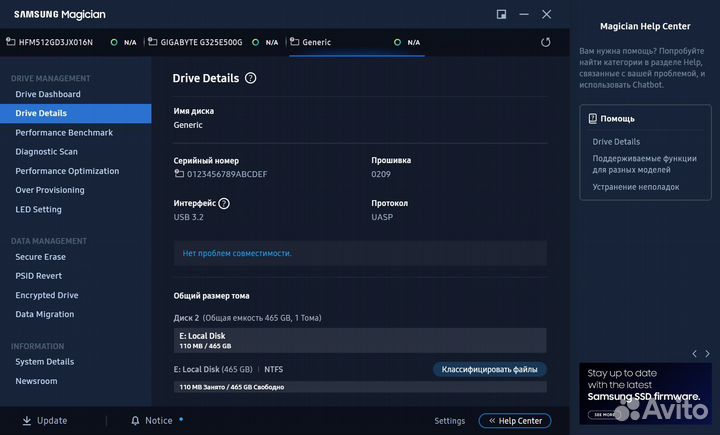Click the UASP protocol value
The width and height of the screenshot is (720, 435).
382,217
